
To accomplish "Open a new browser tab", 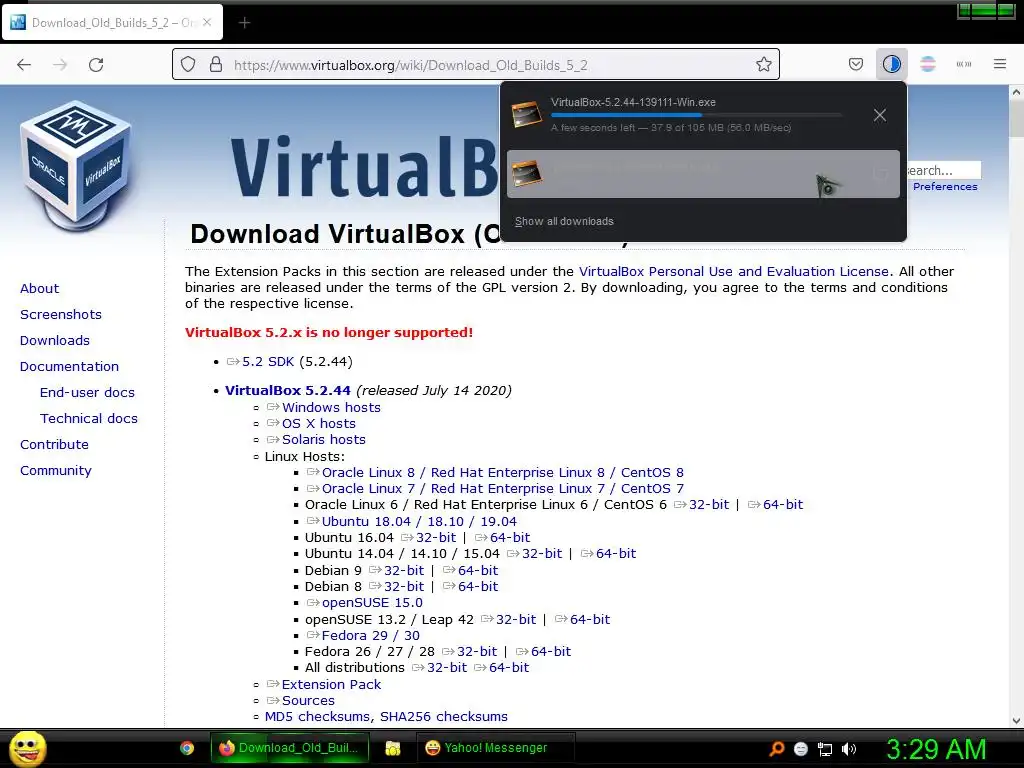I will (x=244, y=23).
